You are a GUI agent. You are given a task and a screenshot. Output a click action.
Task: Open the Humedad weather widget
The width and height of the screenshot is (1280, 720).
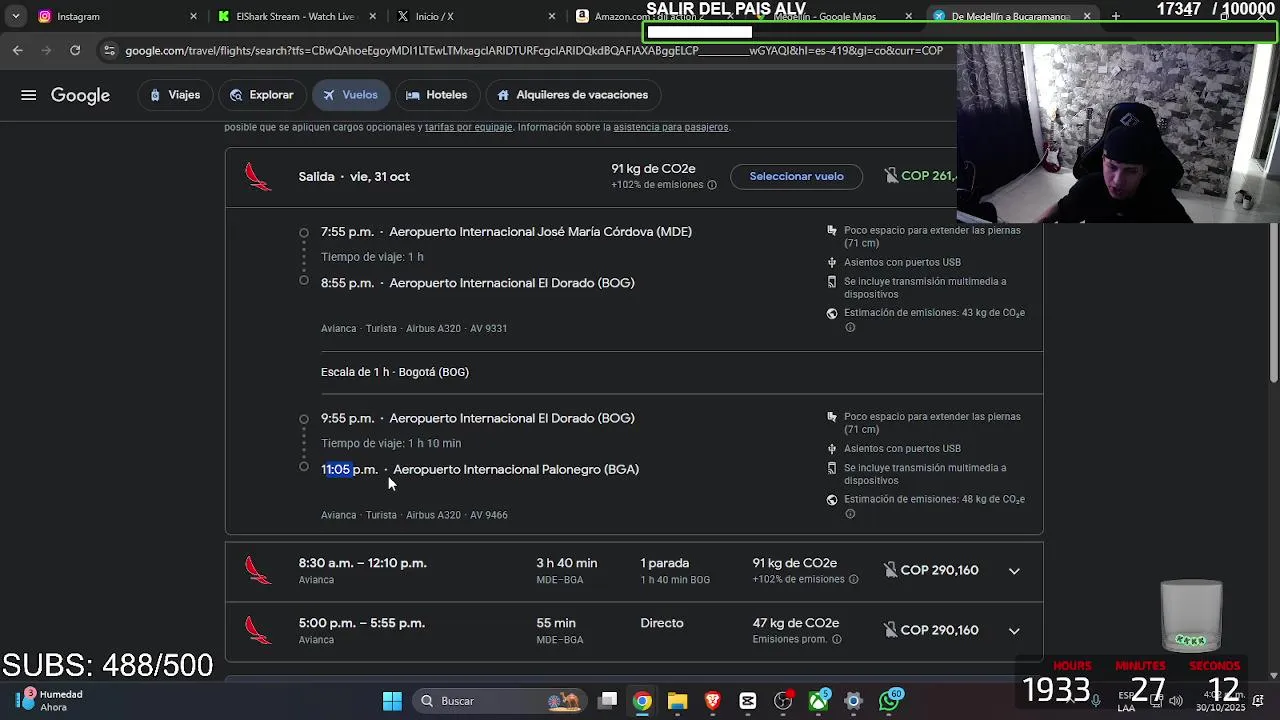pyautogui.click(x=50, y=701)
